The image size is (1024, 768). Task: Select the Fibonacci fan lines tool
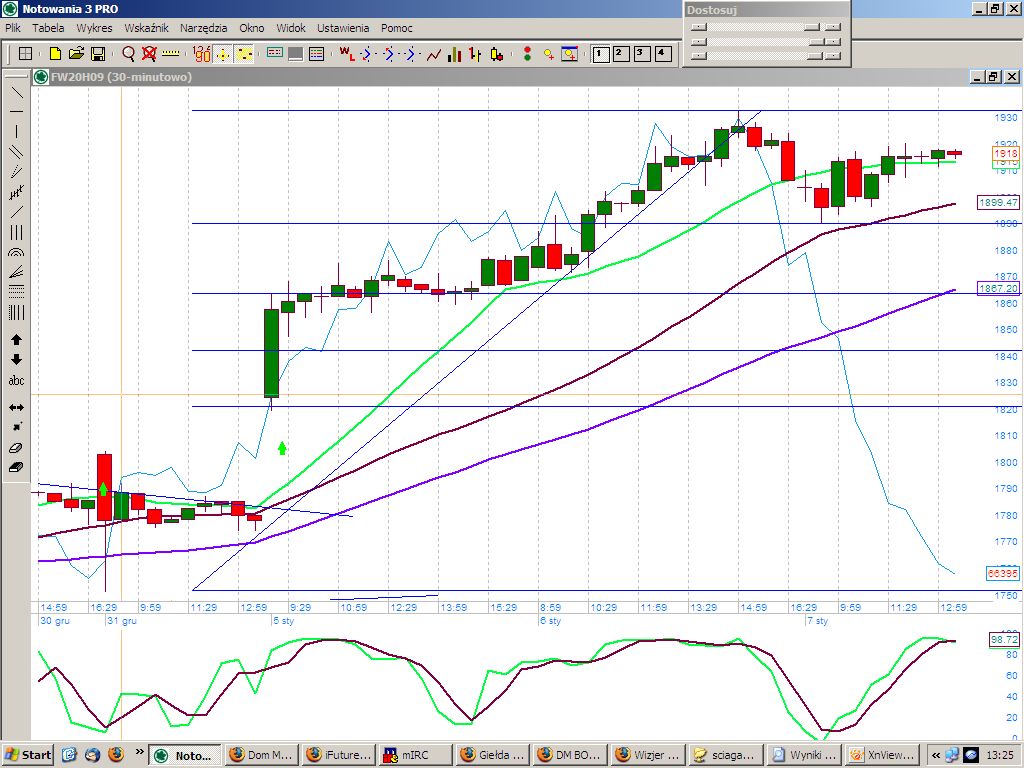[16, 272]
